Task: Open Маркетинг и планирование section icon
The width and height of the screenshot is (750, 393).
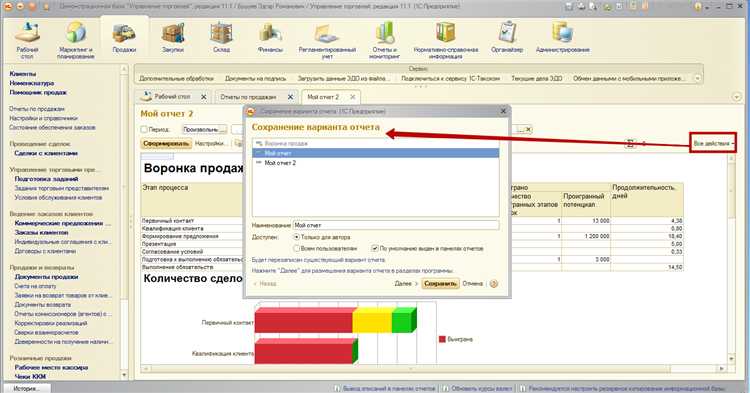Action: 76,33
